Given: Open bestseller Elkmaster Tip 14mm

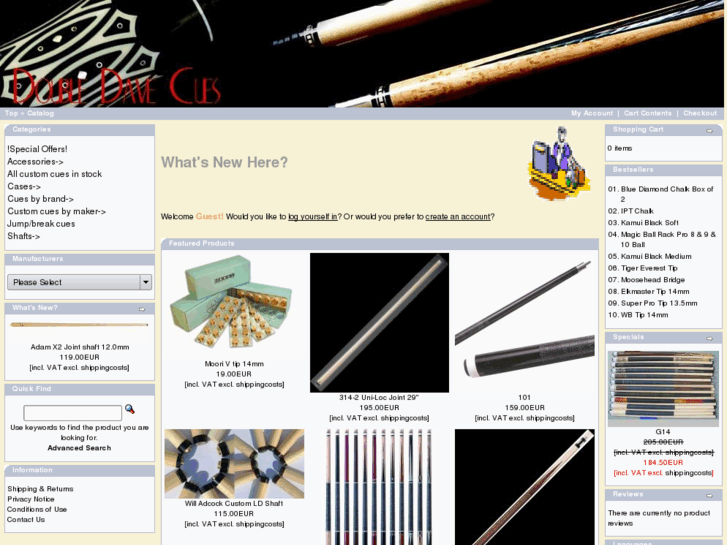Looking at the screenshot, I should (655, 292).
